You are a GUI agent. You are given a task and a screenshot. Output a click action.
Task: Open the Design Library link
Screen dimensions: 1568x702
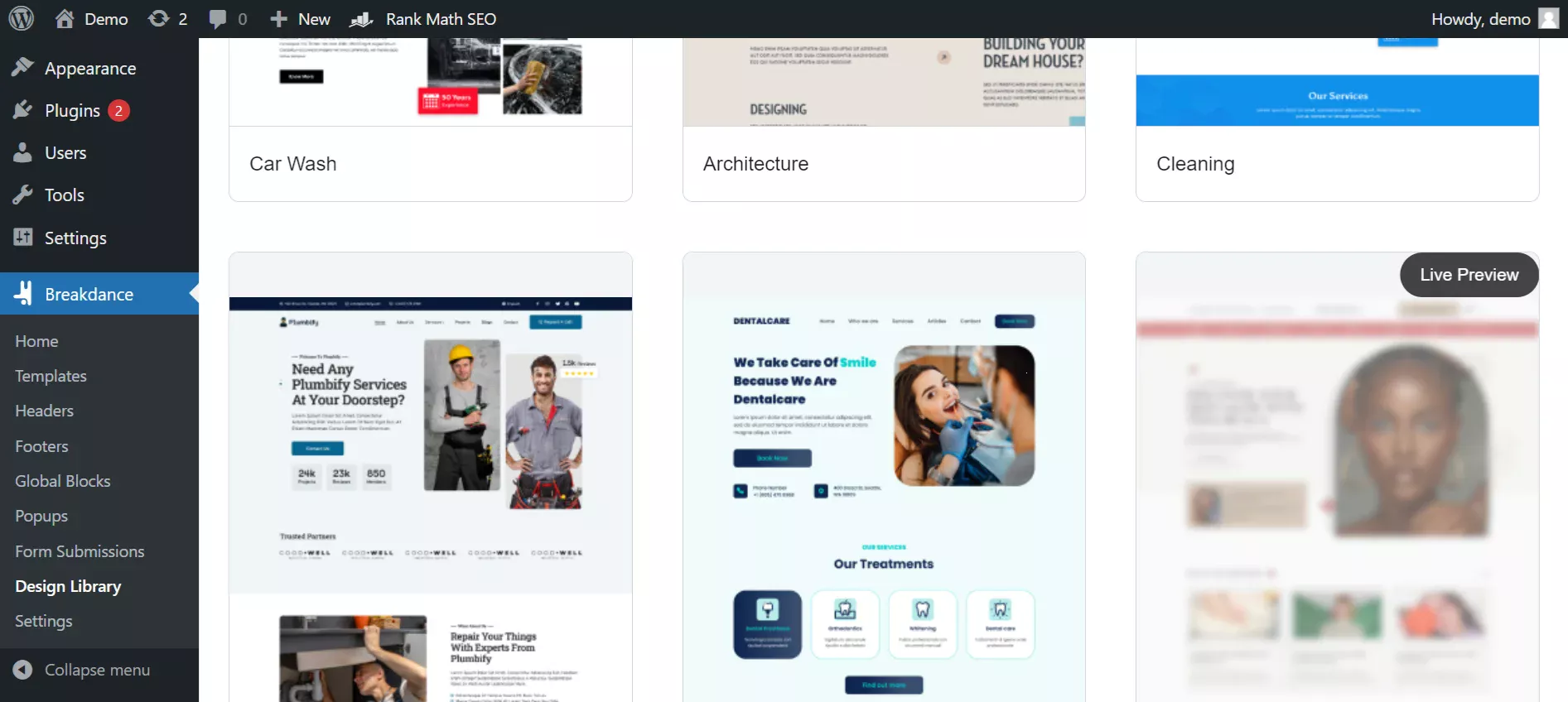click(68, 586)
